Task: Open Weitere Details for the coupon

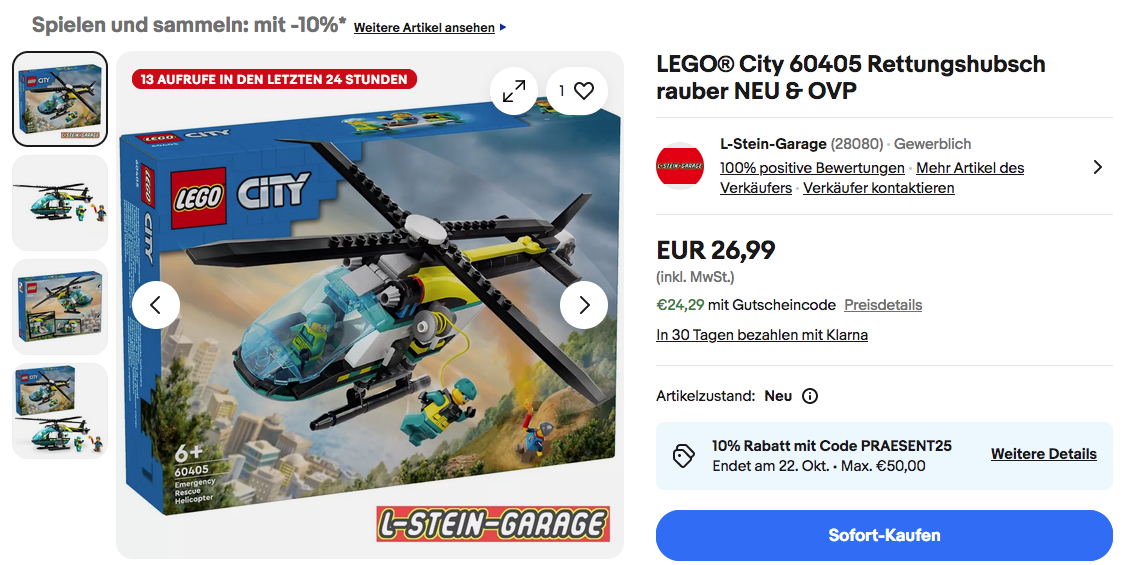Action: [1044, 454]
